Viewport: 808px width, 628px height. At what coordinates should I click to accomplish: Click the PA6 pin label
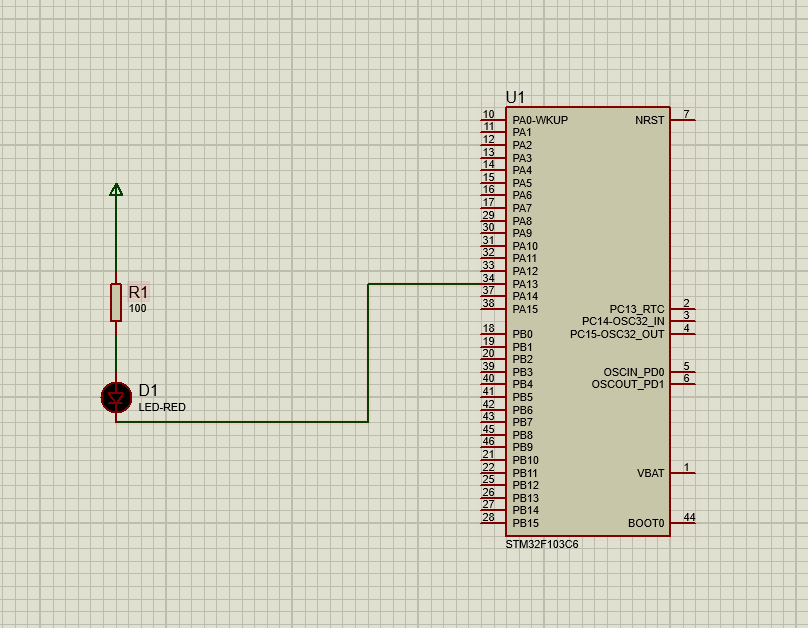tap(522, 195)
